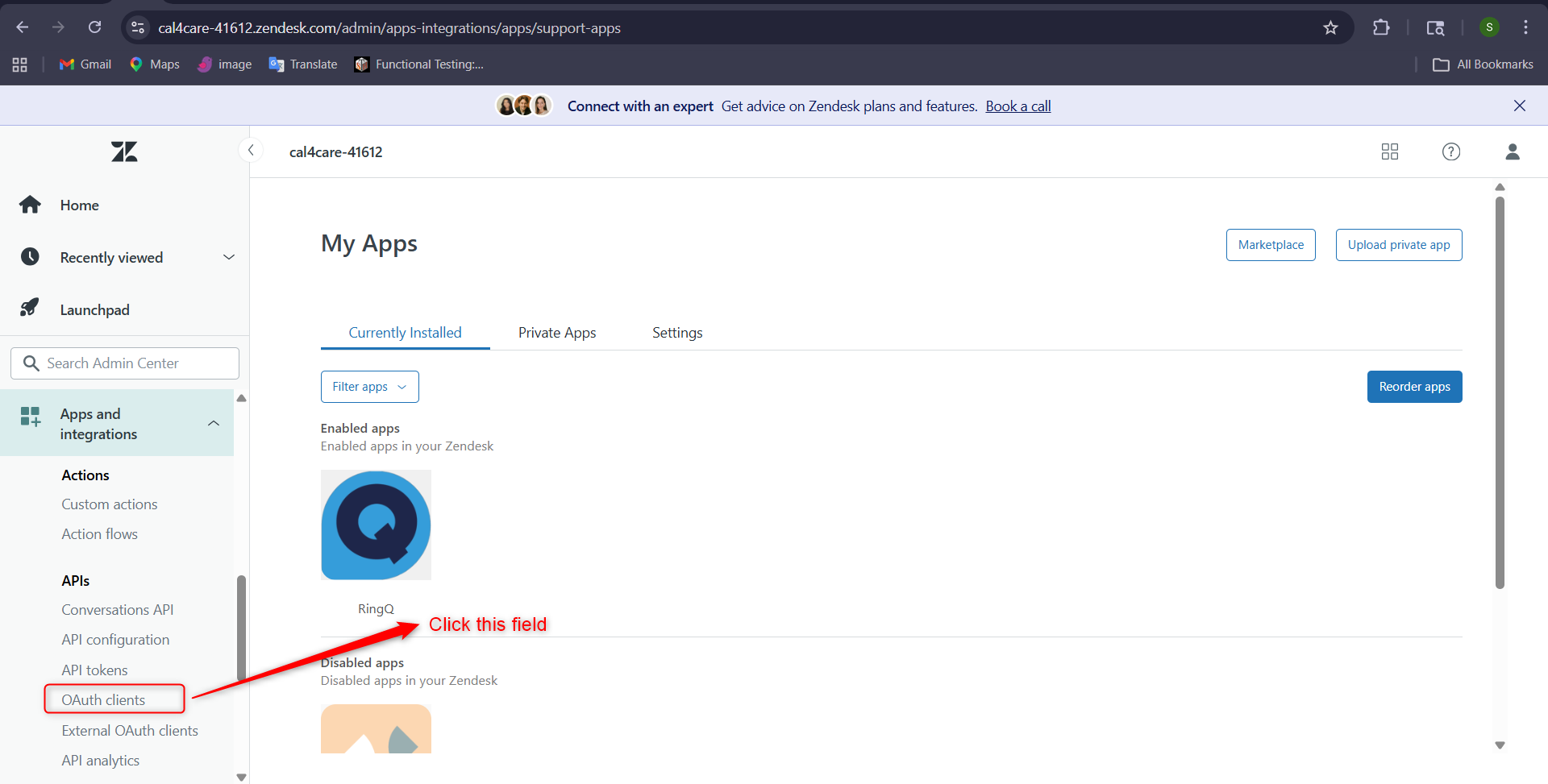Click the Marketplace button
Image resolution: width=1548 pixels, height=784 pixels.
[1271, 245]
